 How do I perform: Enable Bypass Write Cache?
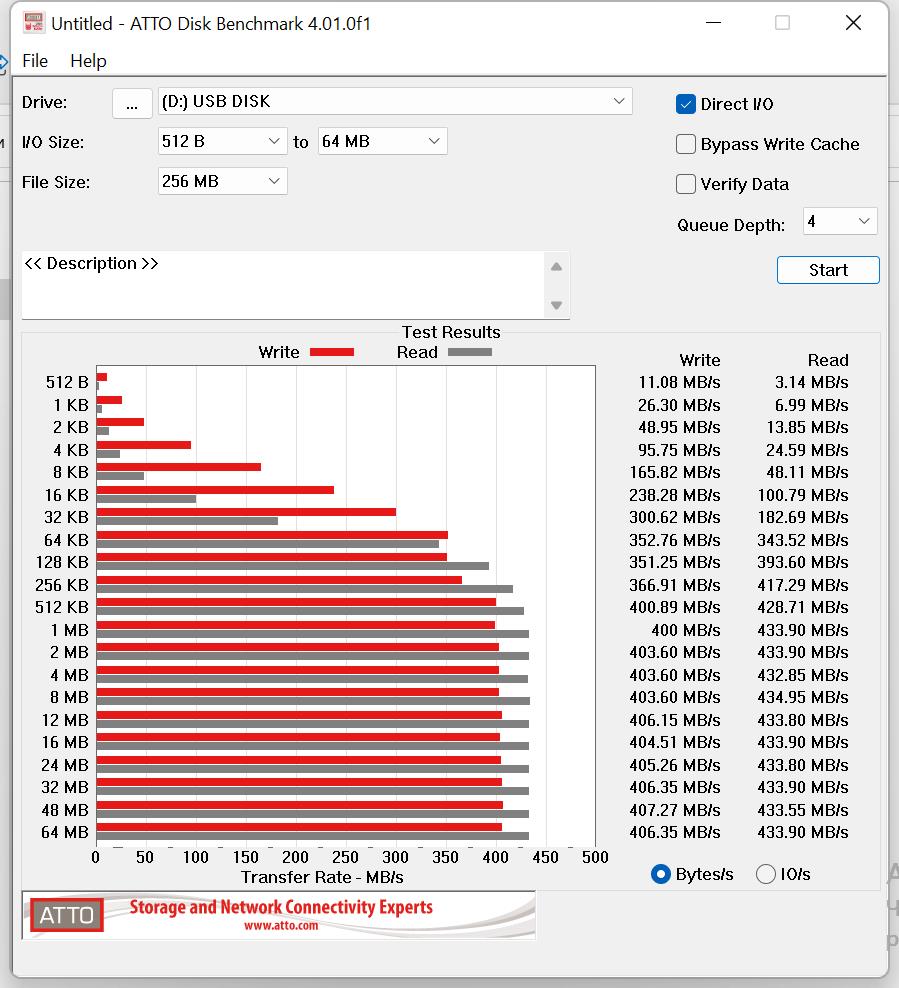[685, 144]
